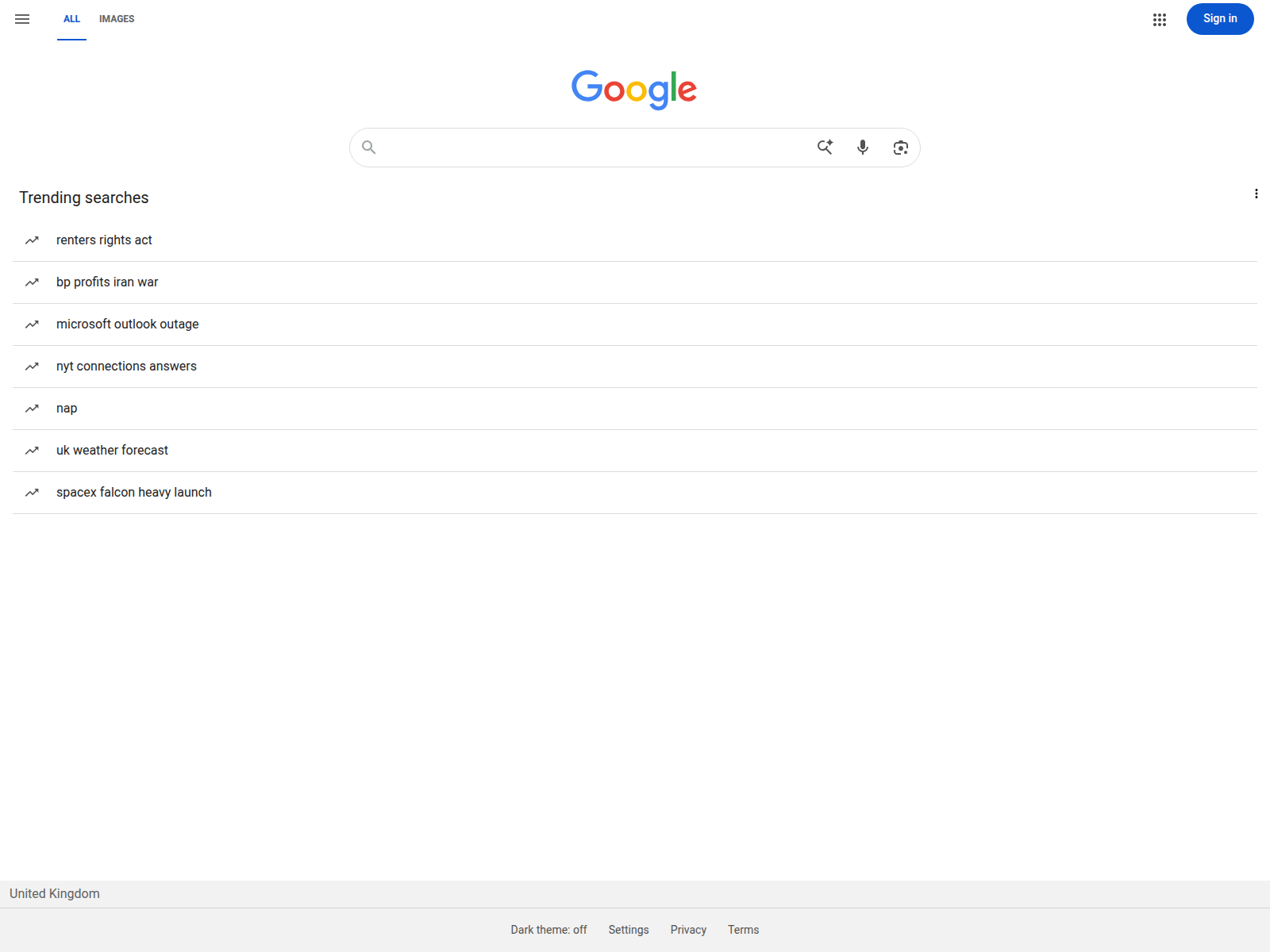Select trending search spacex falcon heavy launch

click(x=635, y=493)
